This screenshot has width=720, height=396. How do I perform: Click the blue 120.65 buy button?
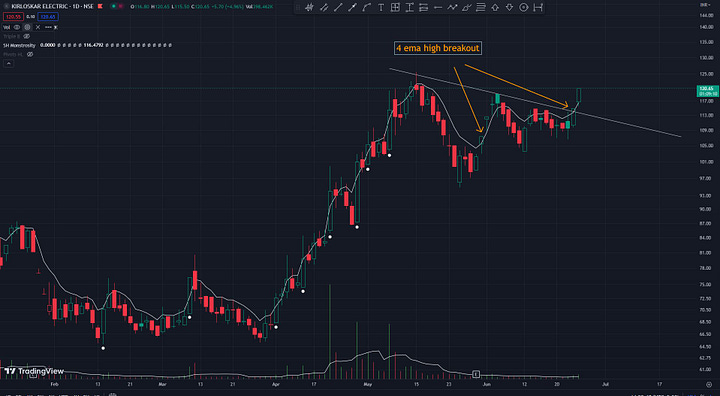pos(48,17)
